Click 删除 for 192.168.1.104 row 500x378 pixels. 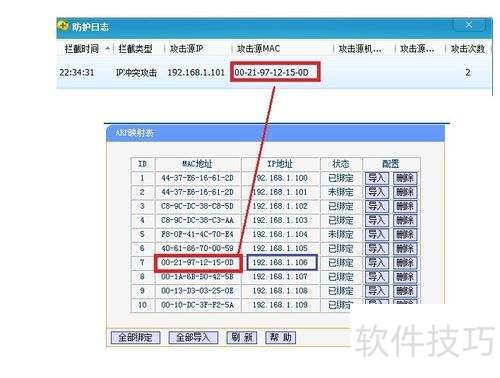point(405,234)
